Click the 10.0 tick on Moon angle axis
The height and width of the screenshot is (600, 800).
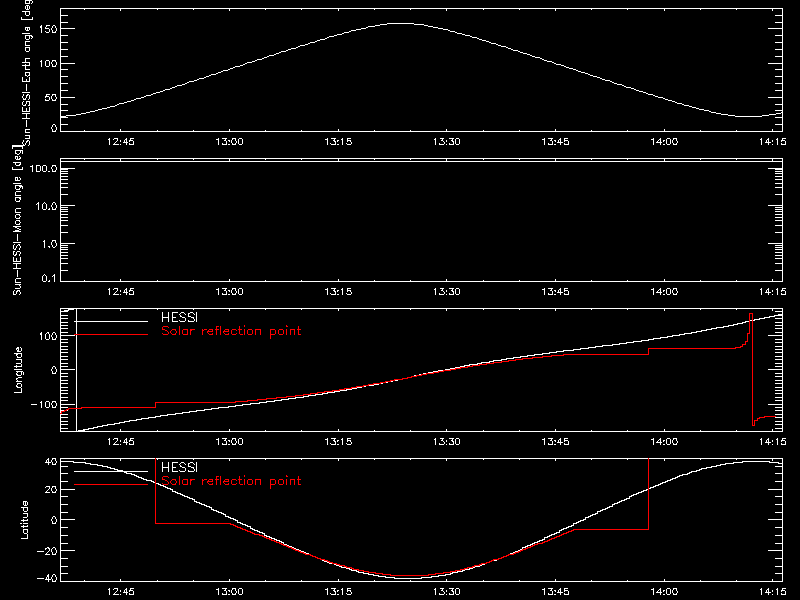[x=46, y=207]
